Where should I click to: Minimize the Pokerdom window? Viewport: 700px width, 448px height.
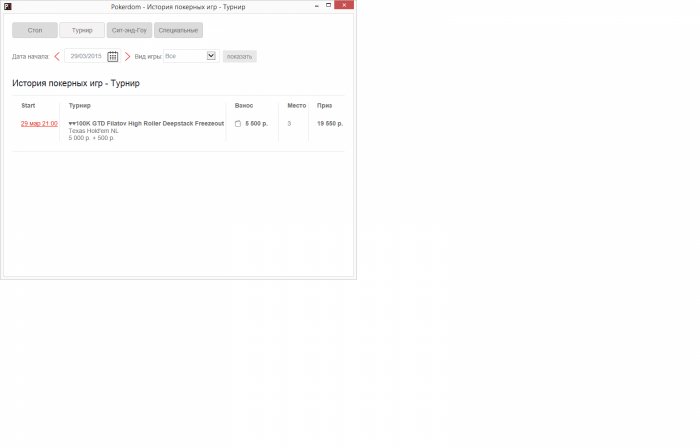(x=317, y=5)
